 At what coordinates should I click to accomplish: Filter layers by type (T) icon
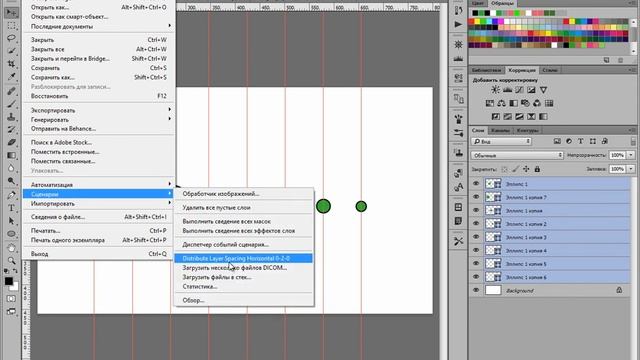[580, 141]
